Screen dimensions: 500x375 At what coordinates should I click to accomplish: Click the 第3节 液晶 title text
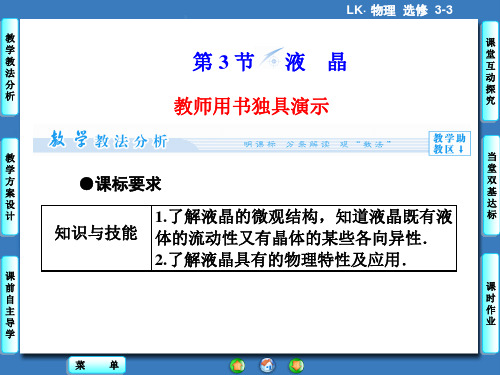tap(269, 62)
